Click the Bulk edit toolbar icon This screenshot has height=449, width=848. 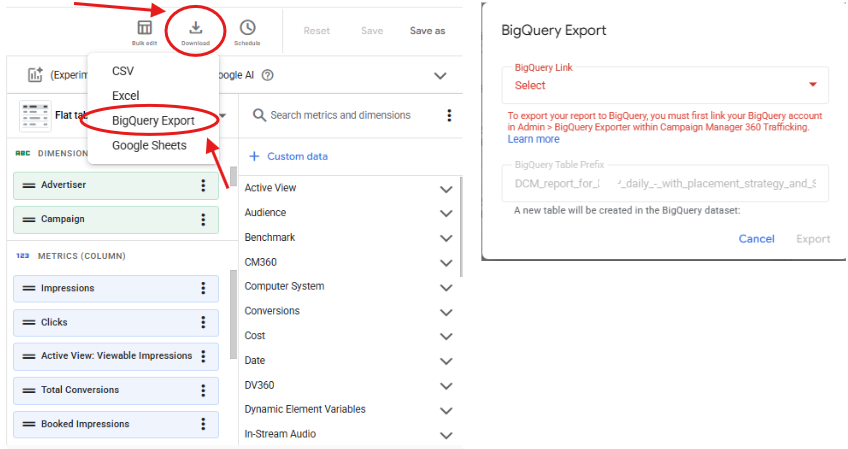(x=144, y=28)
